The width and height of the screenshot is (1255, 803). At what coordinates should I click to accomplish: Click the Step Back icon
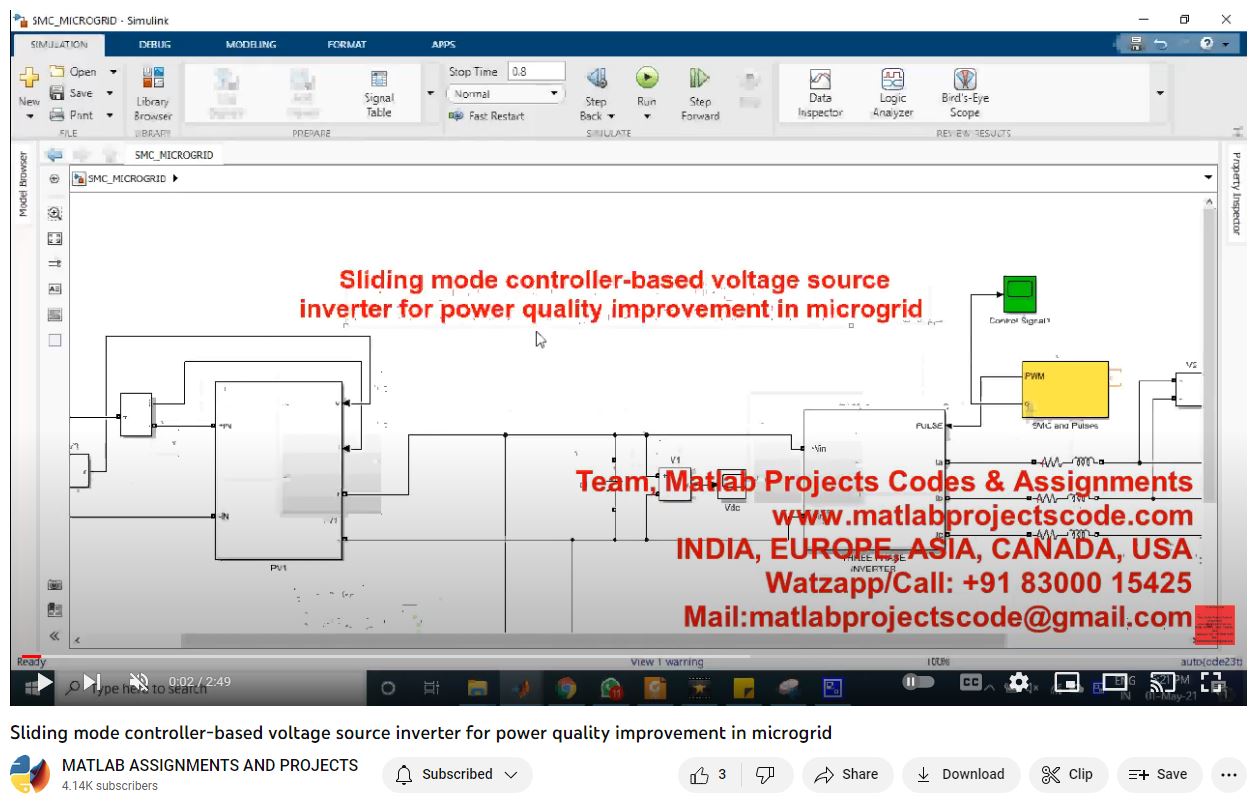(x=596, y=80)
